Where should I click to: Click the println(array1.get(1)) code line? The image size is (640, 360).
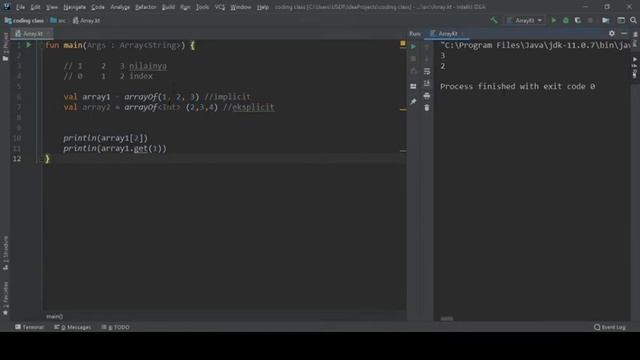115,149
